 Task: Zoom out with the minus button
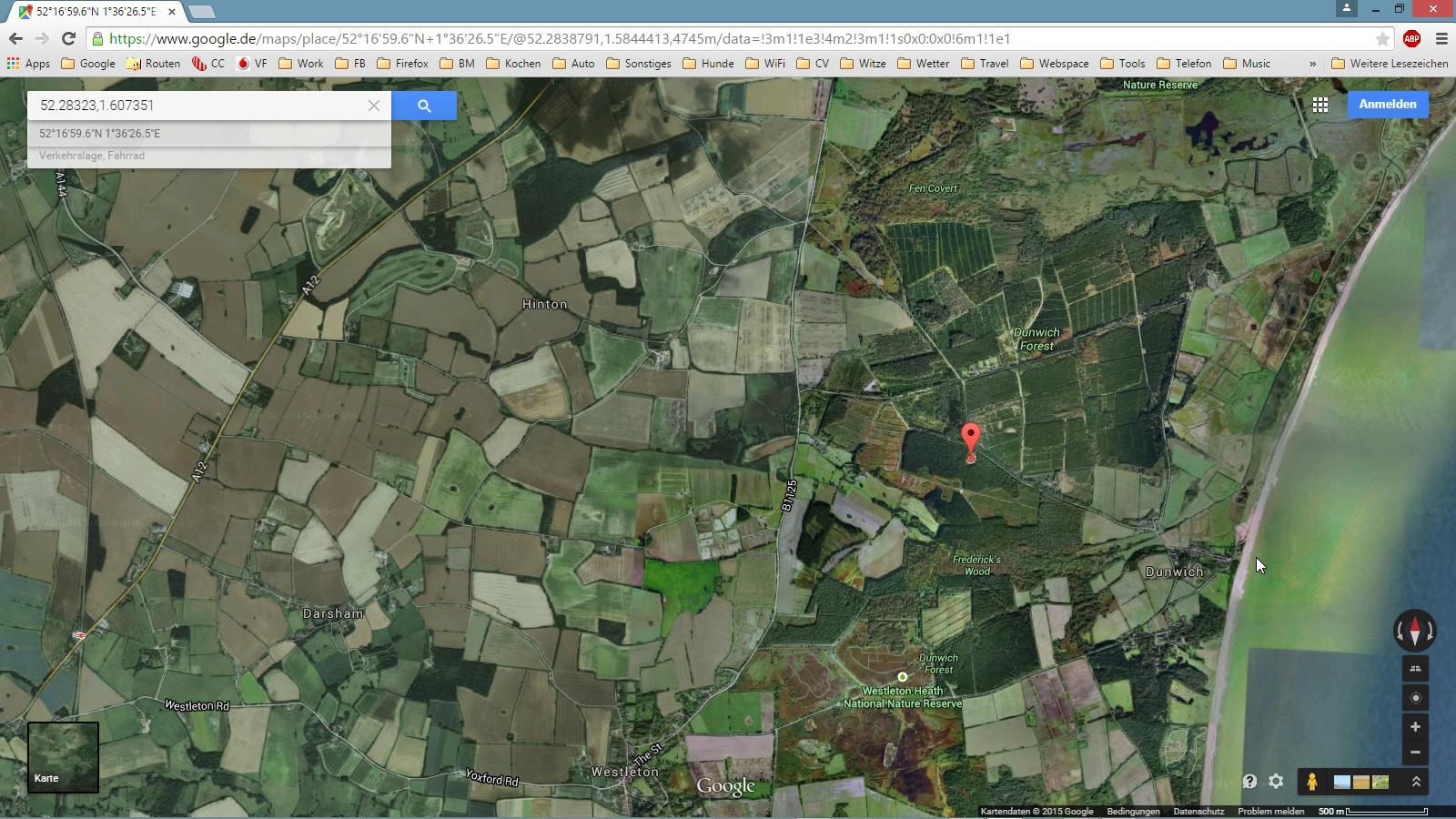click(1415, 753)
